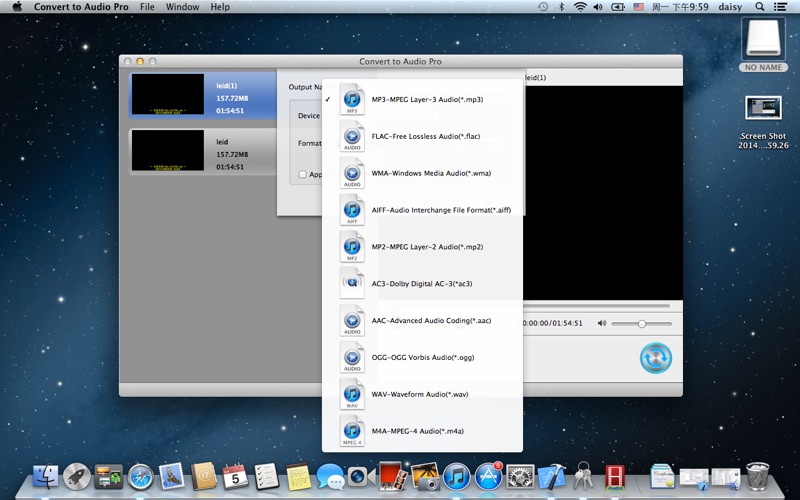This screenshot has height=500, width=800.
Task: Click the Wi-Fi status icon
Action: tap(580, 7)
